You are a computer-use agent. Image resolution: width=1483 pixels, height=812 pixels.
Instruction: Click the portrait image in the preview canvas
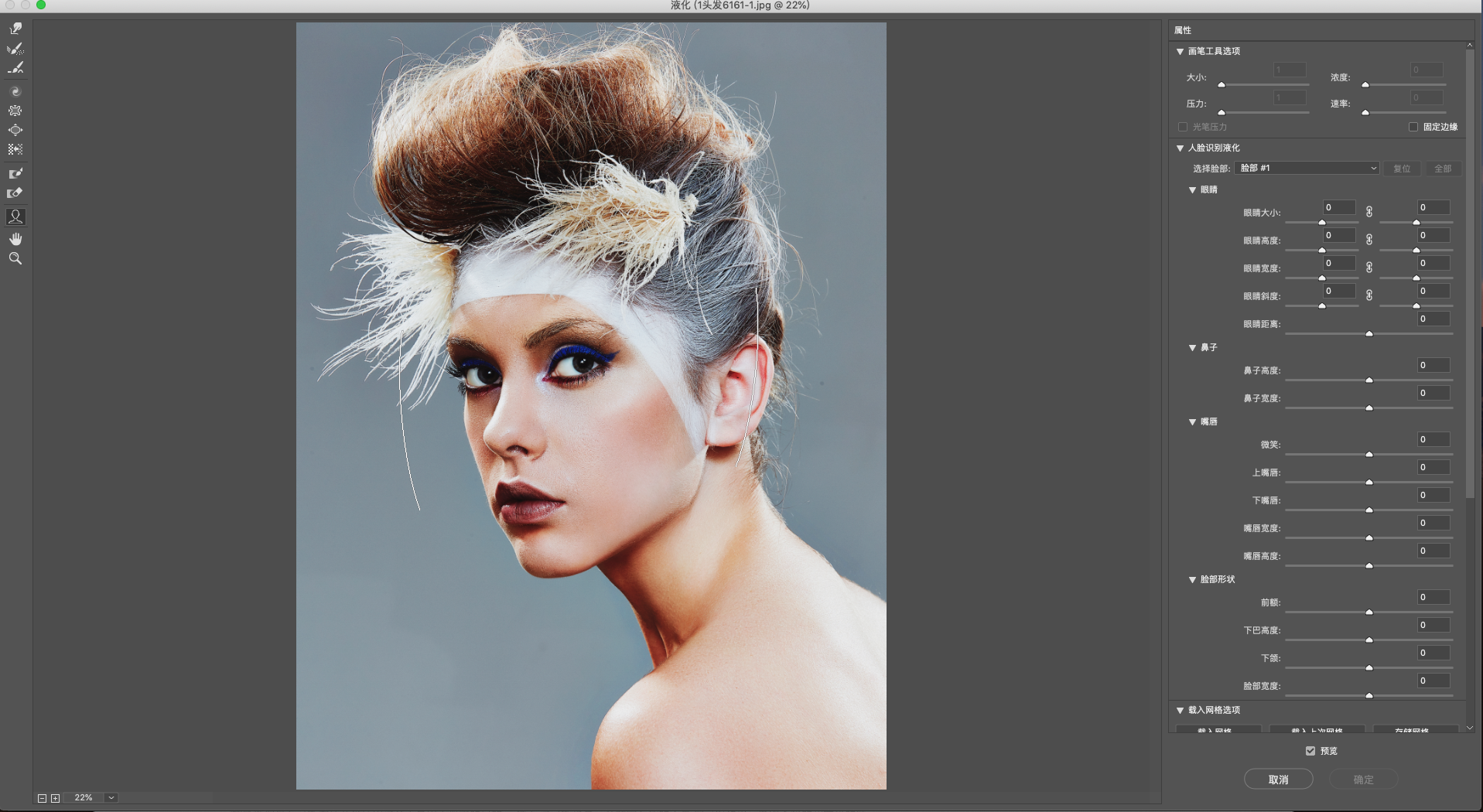point(591,406)
